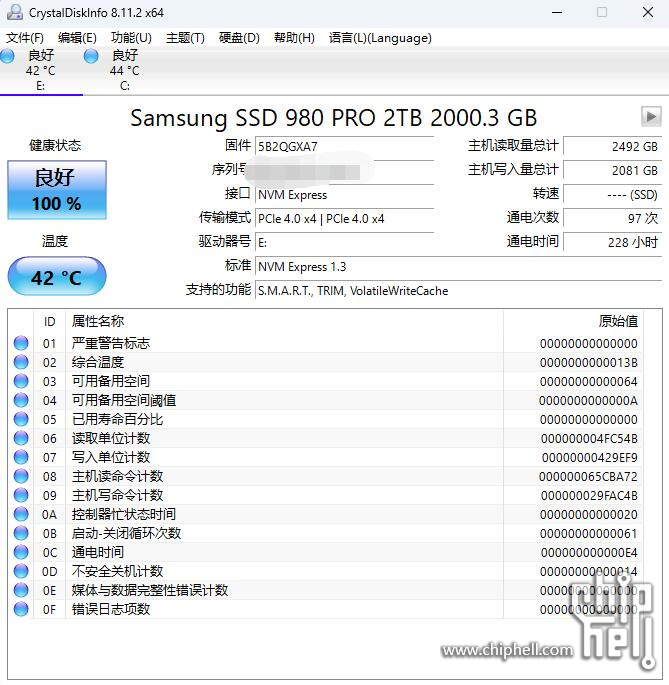This screenshot has height=685, width=669.
Task: Click the status orb for 07 写入单位计数
Action: tap(21, 457)
